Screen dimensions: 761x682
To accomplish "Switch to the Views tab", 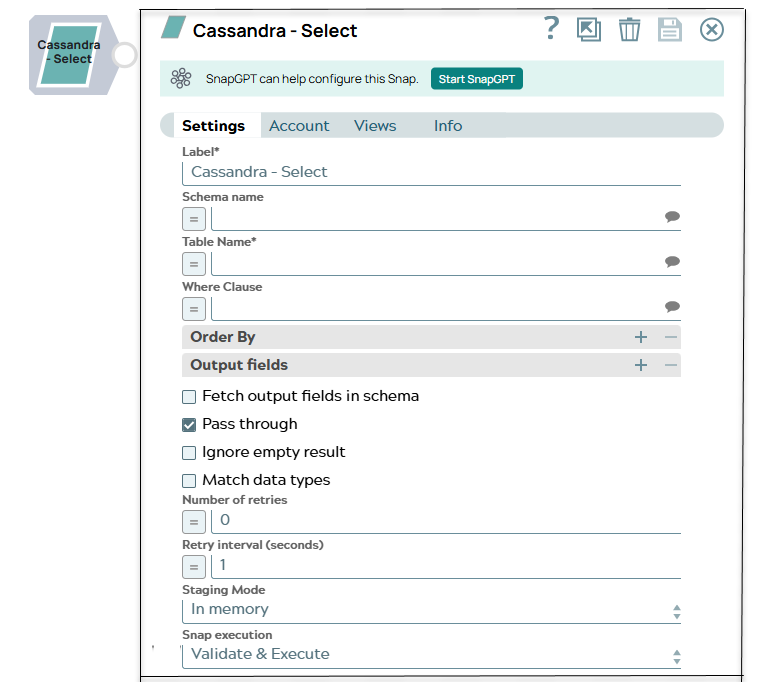I will 375,126.
